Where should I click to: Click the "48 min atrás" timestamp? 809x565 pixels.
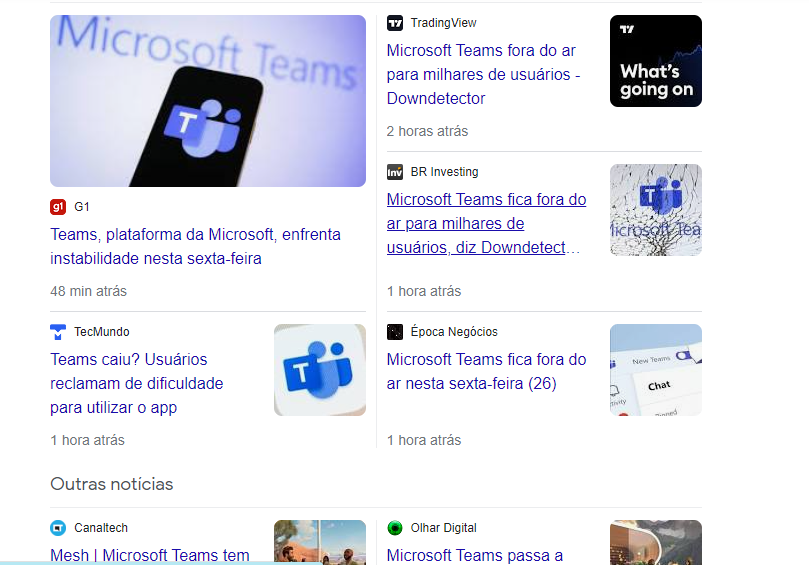[88, 292]
